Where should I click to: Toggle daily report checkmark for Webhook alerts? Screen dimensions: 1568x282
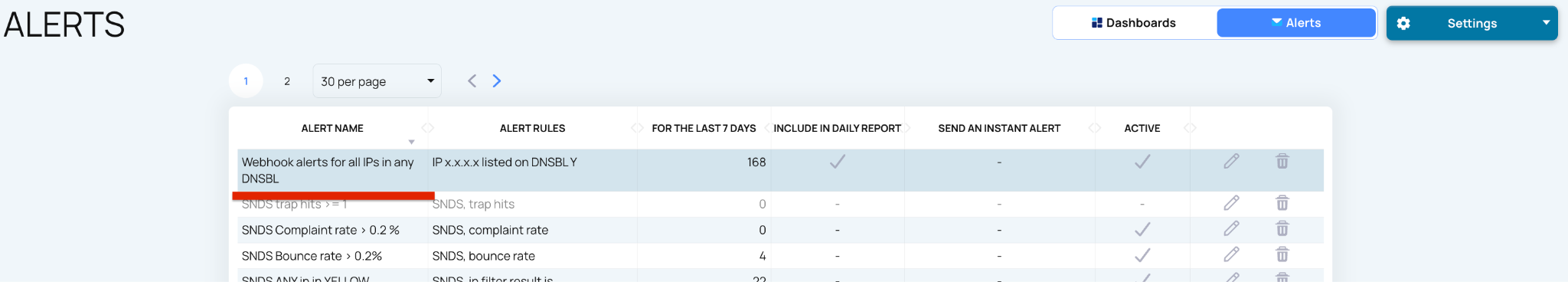[838, 162]
